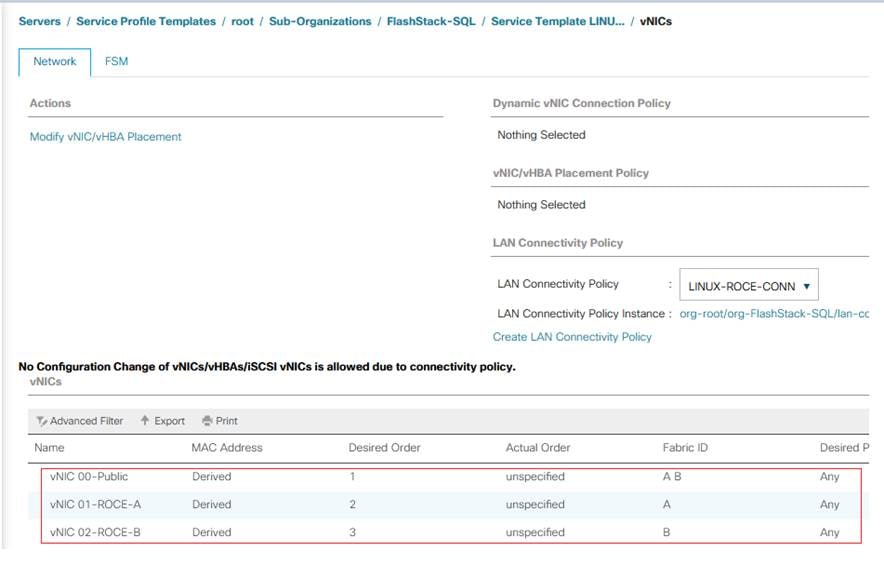Click the Print toolbar label
The height and width of the screenshot is (565, 884).
pos(227,421)
